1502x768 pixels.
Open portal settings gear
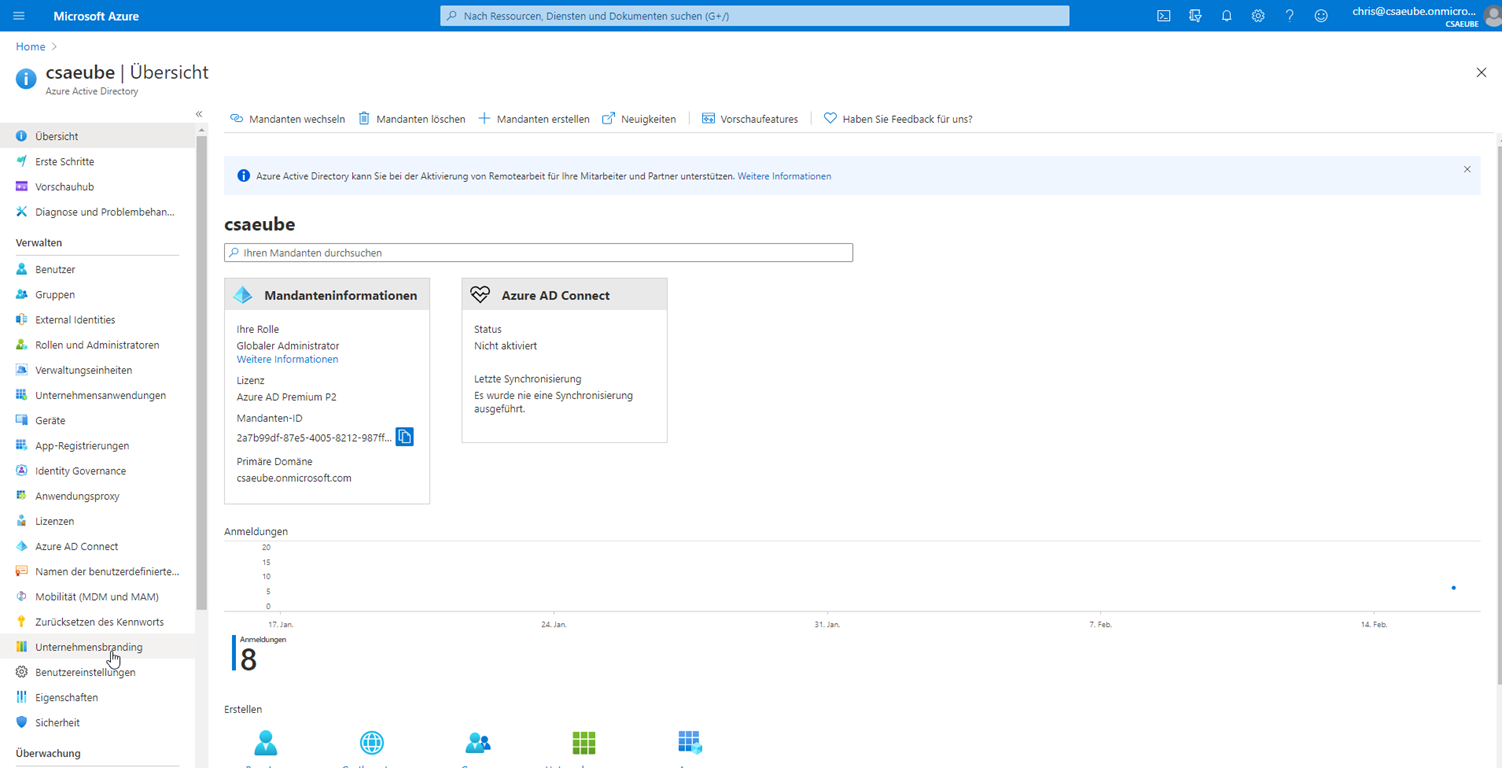1258,16
